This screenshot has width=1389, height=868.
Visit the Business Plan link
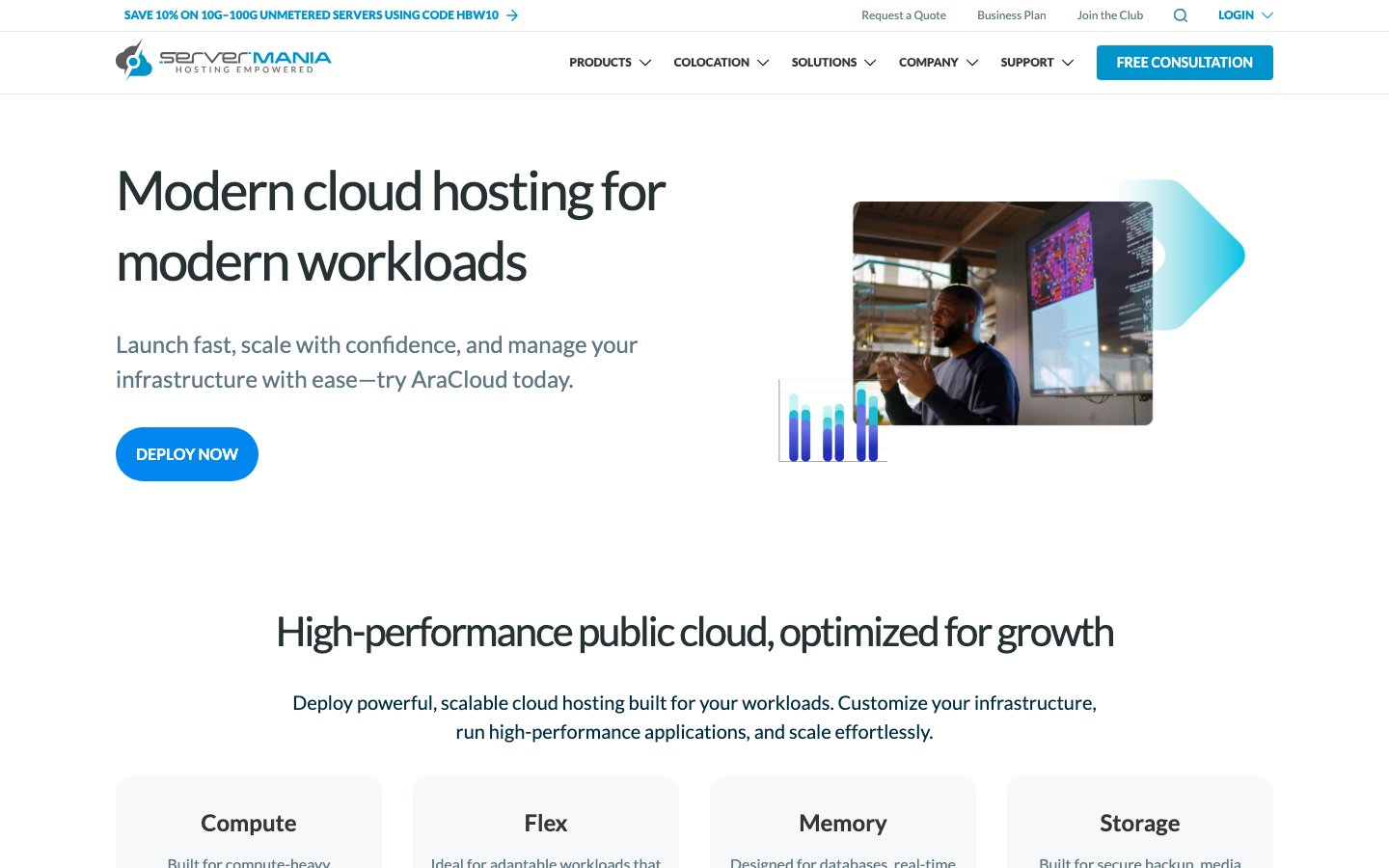click(x=1011, y=15)
